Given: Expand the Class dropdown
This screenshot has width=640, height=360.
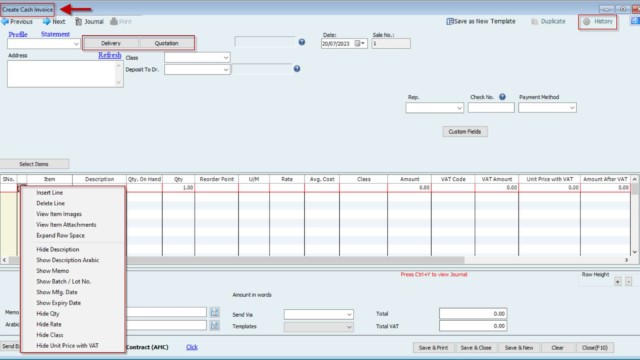Looking at the screenshot, I should click(x=226, y=58).
